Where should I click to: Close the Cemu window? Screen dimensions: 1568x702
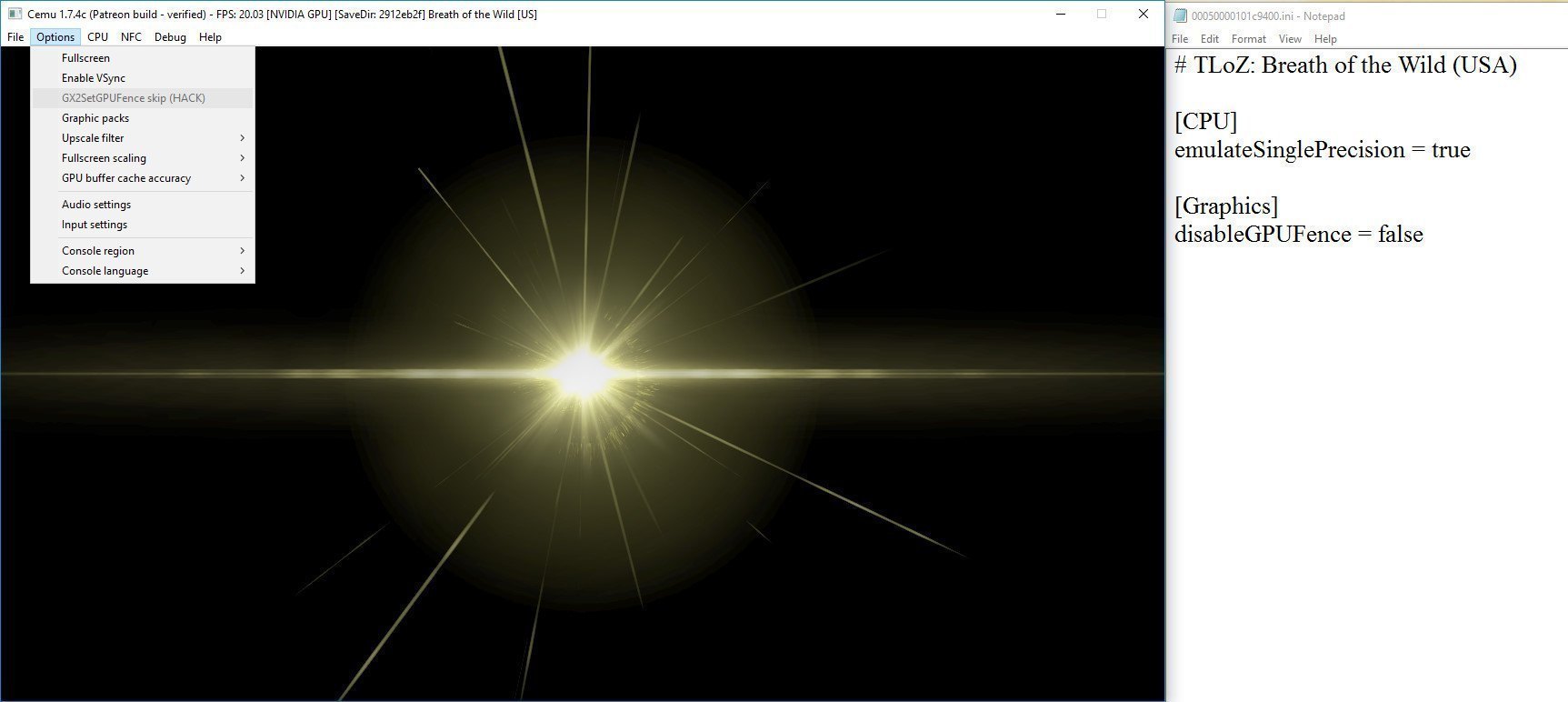coord(1144,14)
